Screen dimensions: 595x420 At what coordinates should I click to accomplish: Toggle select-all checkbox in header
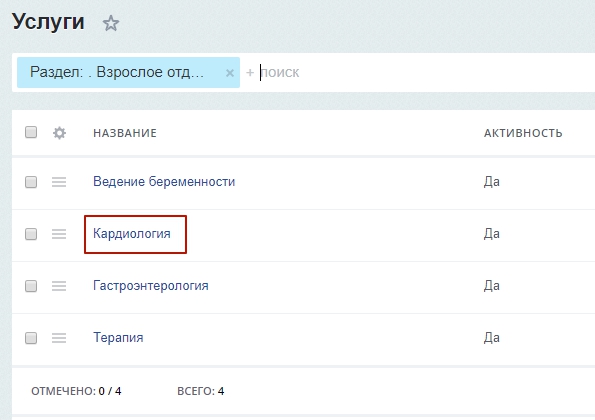click(x=31, y=132)
